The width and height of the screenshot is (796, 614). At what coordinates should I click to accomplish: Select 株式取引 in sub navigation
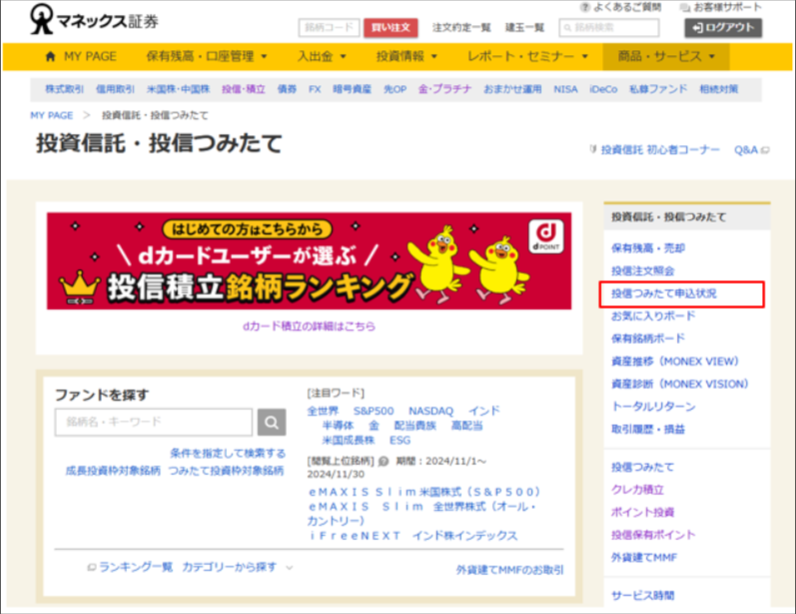click(64, 89)
